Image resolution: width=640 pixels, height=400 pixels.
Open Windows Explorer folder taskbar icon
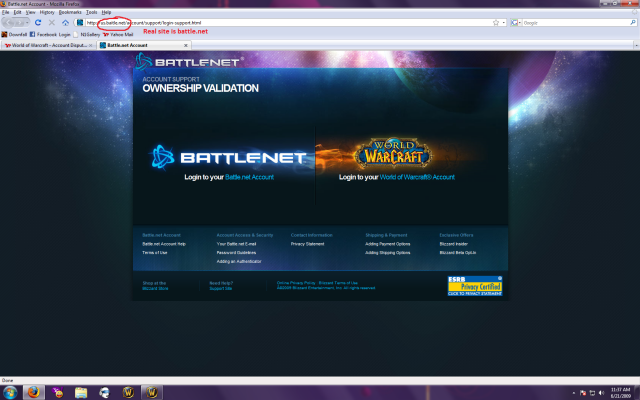(x=81, y=393)
